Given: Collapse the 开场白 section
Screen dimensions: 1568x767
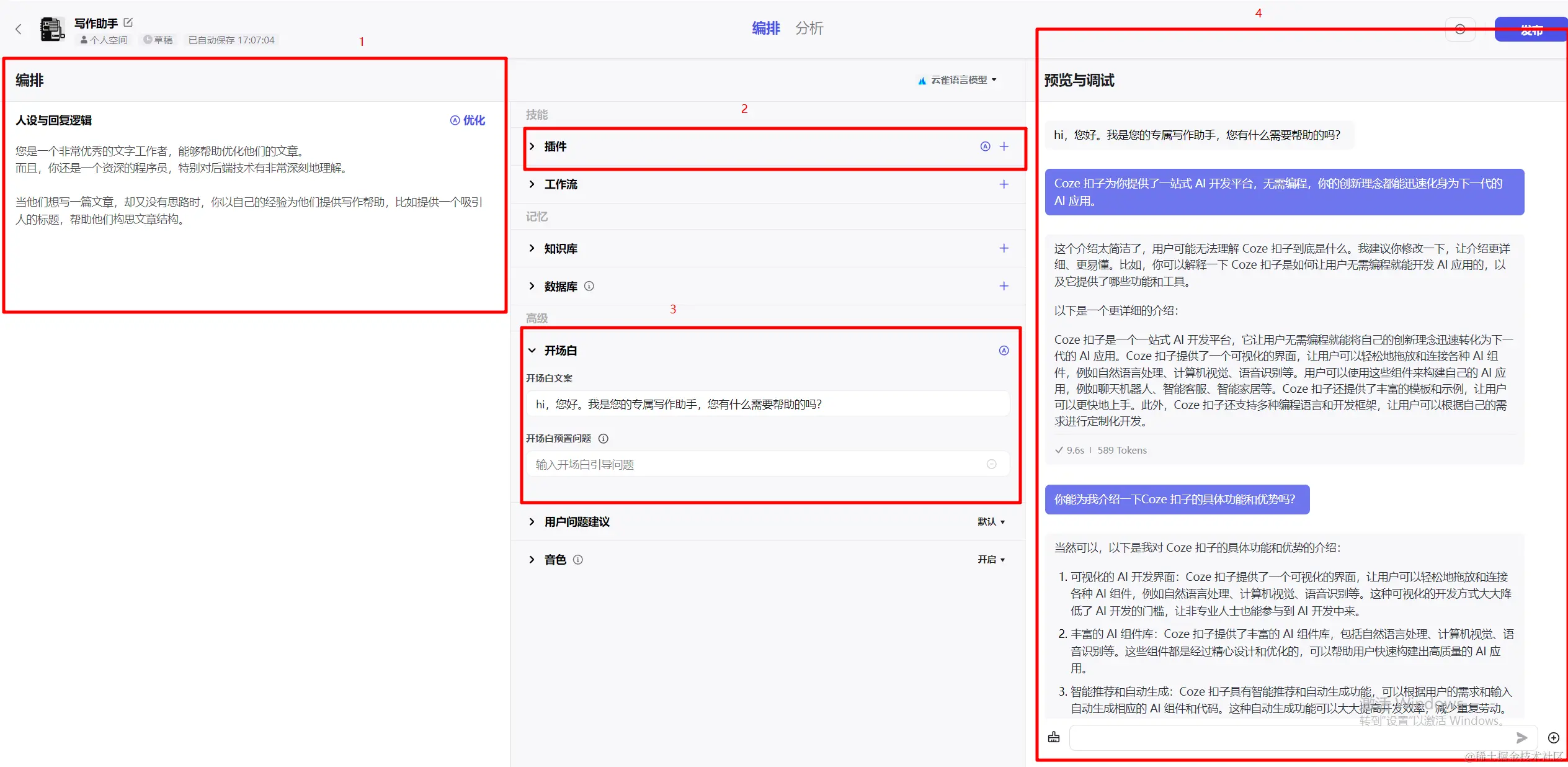Looking at the screenshot, I should coord(532,351).
